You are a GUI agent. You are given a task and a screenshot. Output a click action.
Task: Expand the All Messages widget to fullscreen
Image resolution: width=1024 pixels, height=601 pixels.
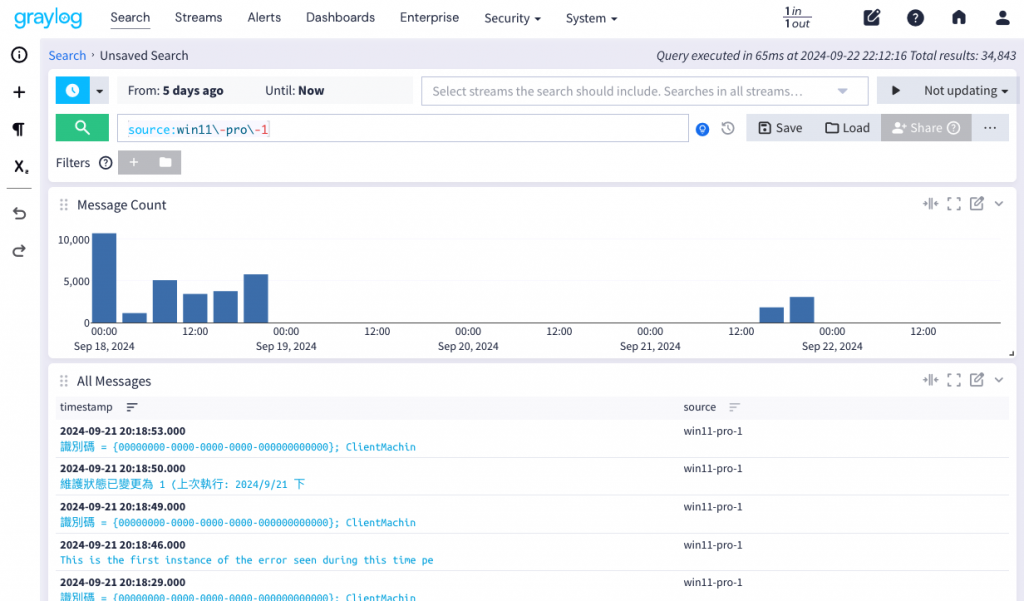[x=953, y=380]
